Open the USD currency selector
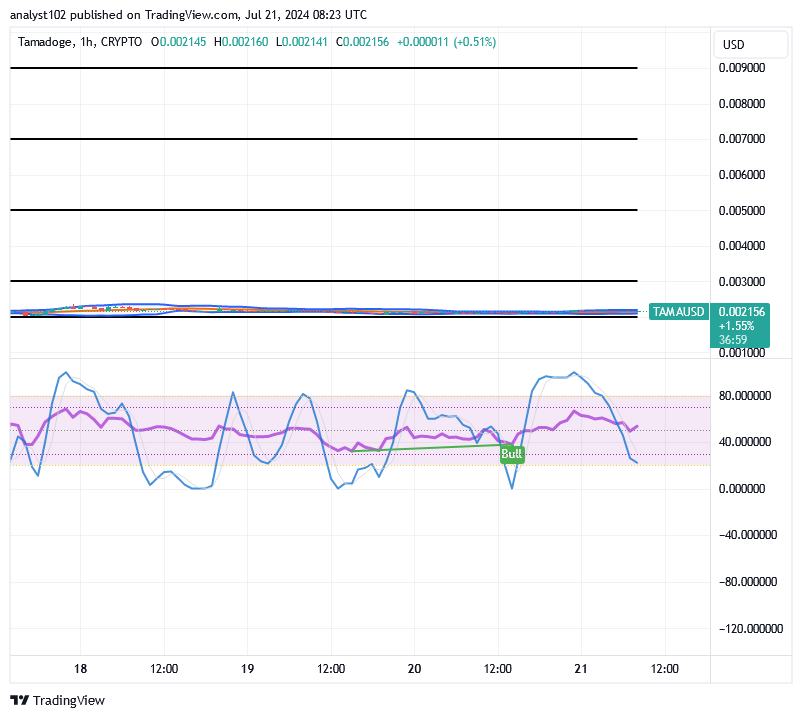802x718 pixels. [x=750, y=44]
